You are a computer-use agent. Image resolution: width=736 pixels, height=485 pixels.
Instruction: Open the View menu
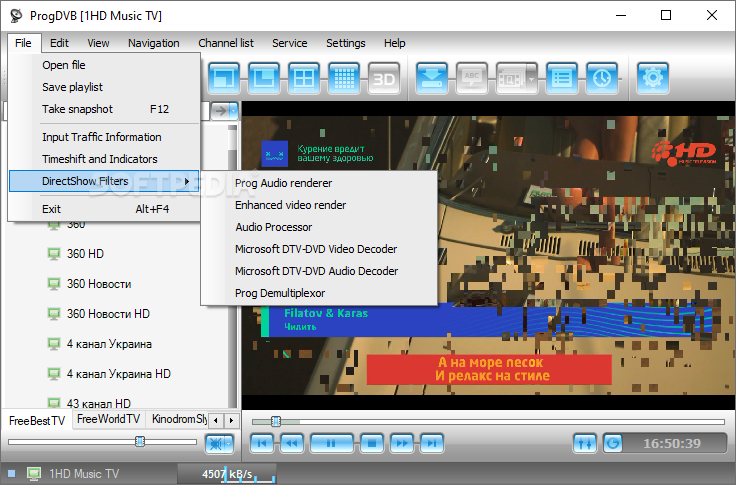pyautogui.click(x=98, y=43)
